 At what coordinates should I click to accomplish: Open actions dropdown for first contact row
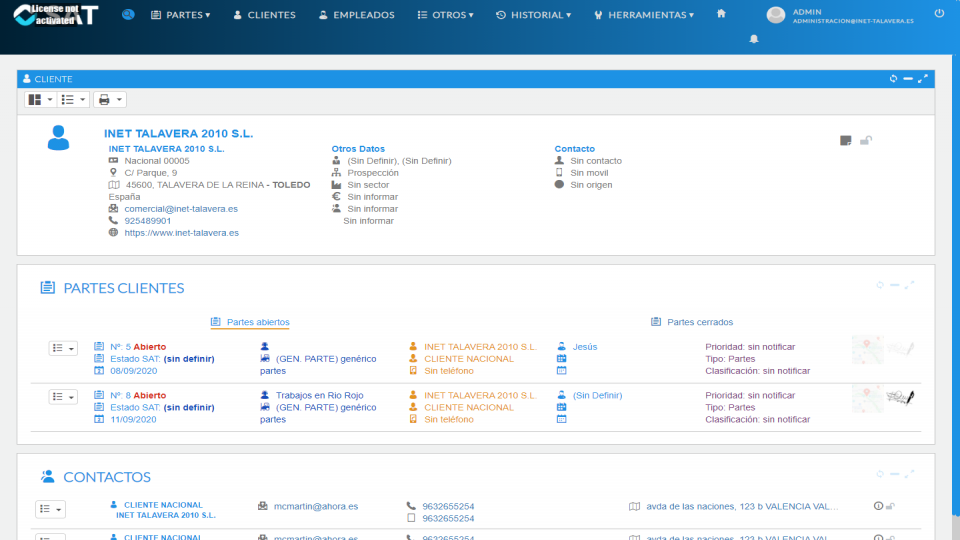click(x=50, y=509)
